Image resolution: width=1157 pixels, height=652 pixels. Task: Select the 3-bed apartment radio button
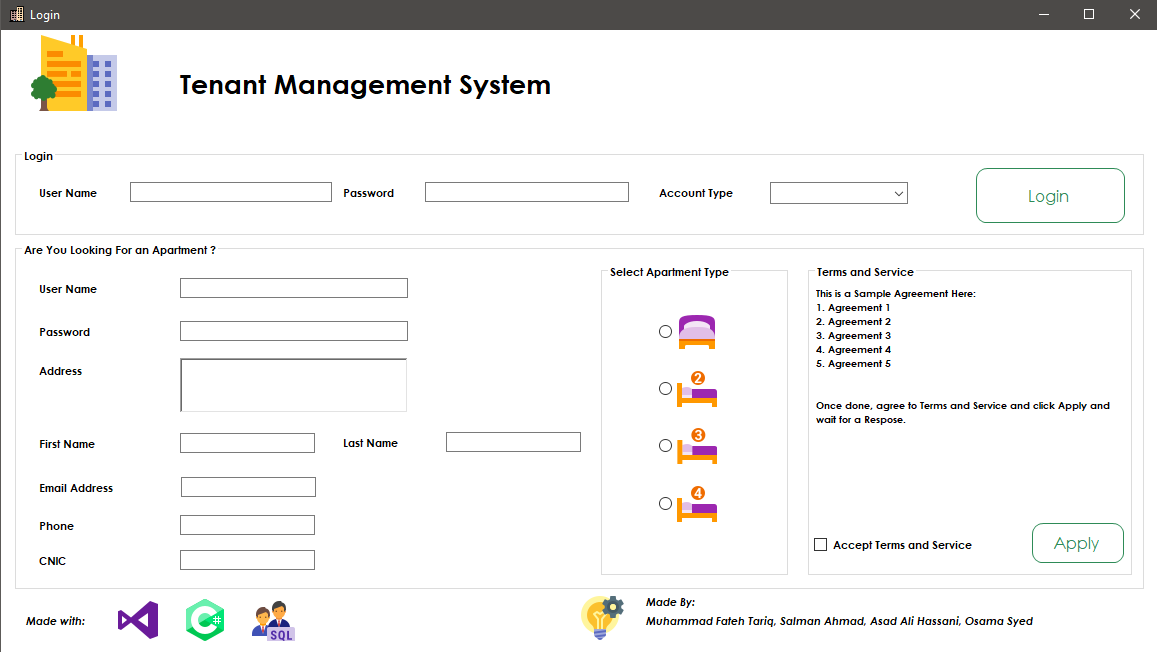(x=665, y=446)
